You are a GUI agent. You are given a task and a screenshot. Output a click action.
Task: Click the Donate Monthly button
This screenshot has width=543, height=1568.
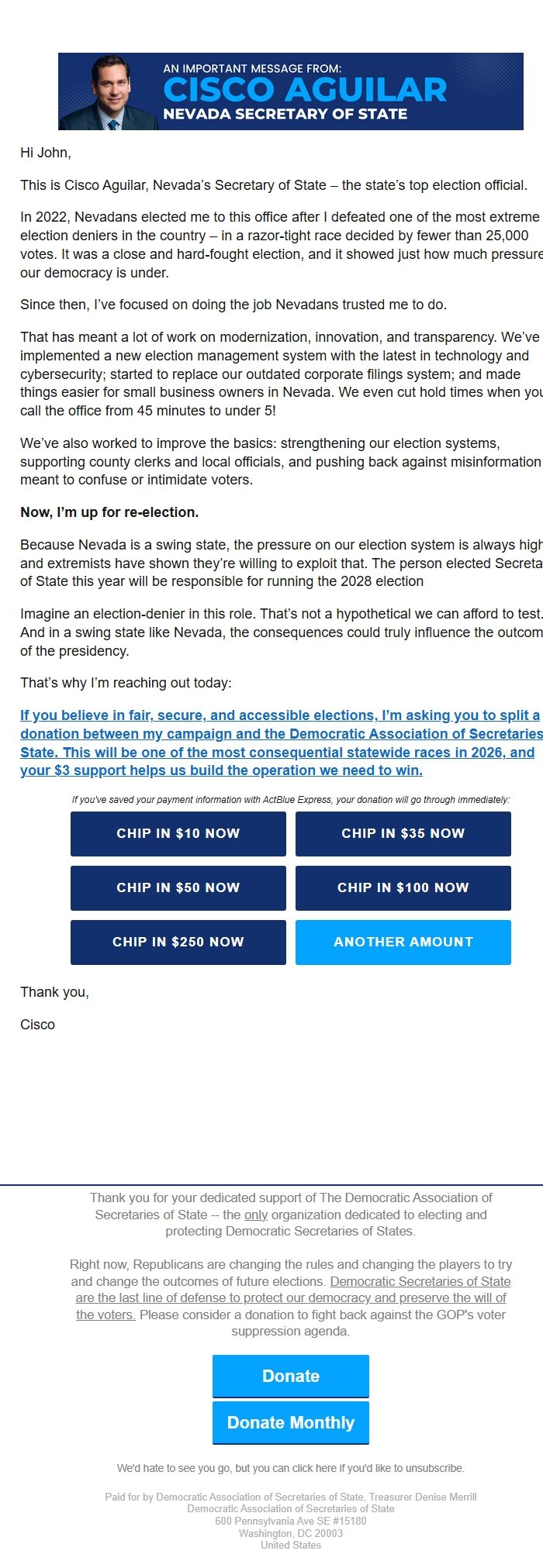pos(290,1422)
